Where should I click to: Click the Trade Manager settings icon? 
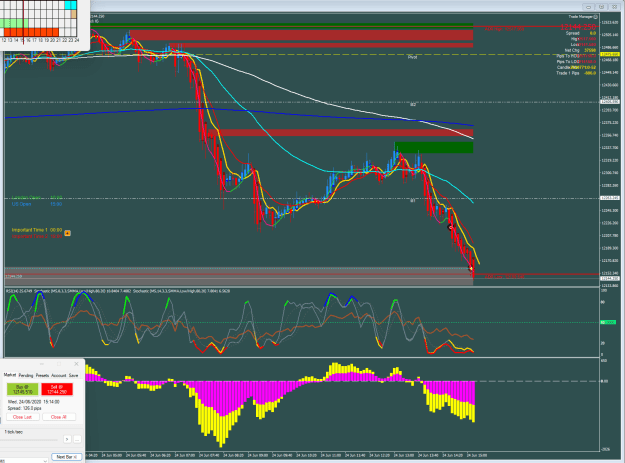(x=596, y=17)
